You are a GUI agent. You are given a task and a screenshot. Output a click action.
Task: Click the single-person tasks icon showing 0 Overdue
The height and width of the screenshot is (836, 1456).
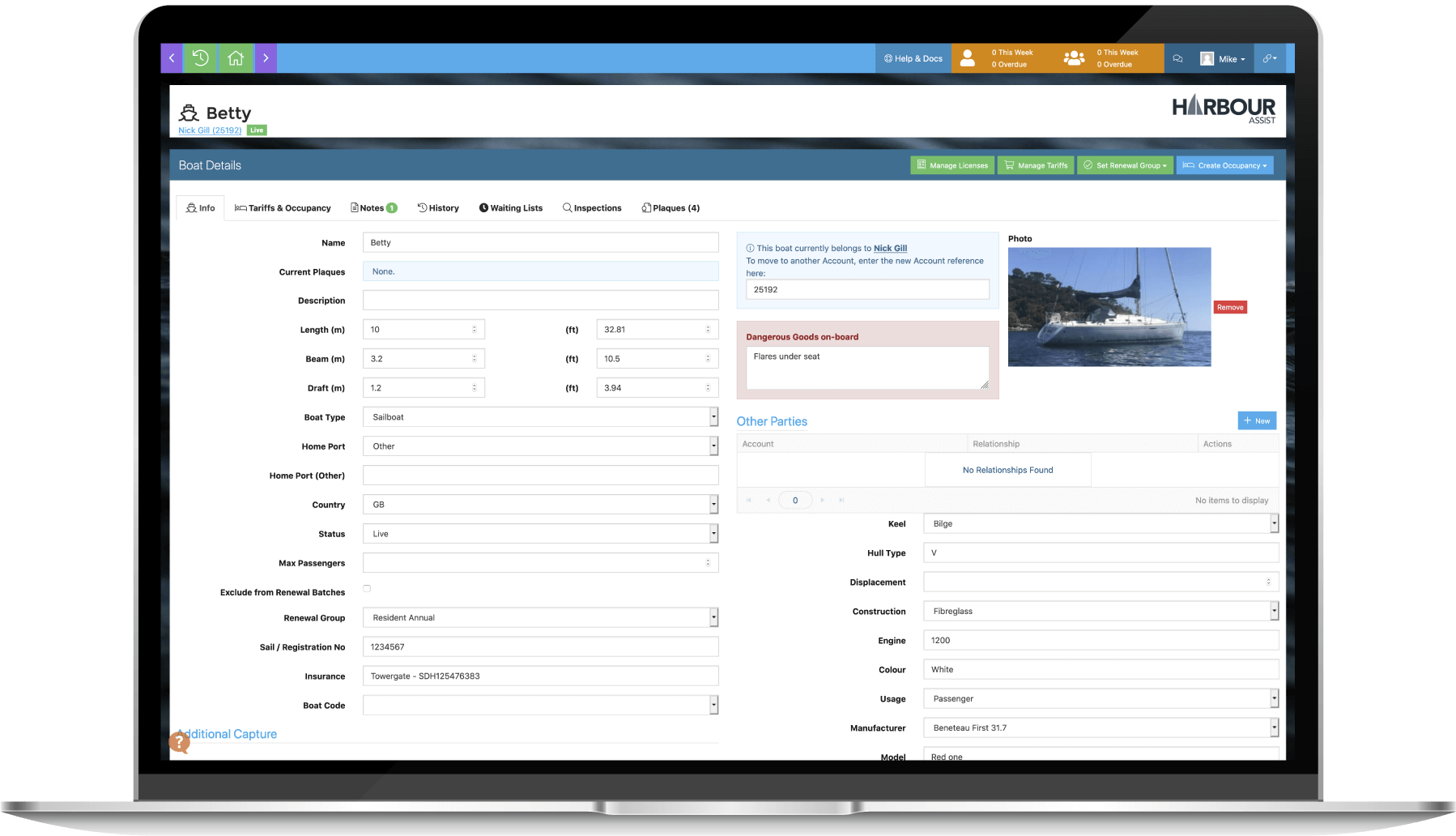click(x=969, y=58)
